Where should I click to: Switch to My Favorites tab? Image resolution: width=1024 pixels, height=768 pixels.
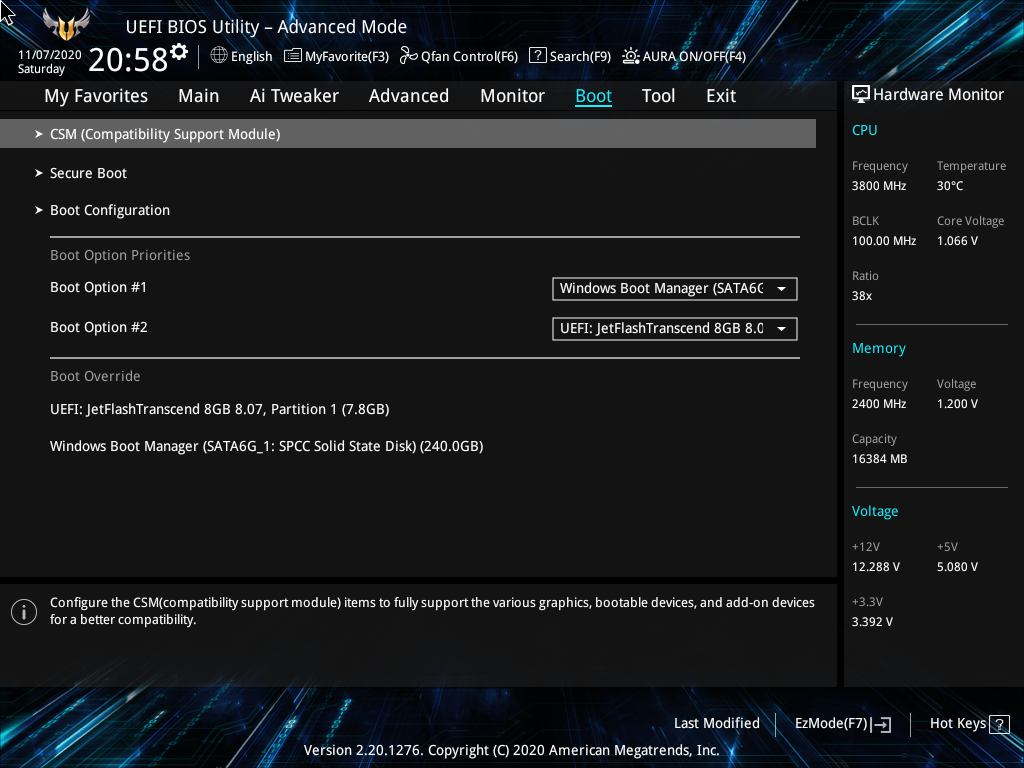(96, 96)
